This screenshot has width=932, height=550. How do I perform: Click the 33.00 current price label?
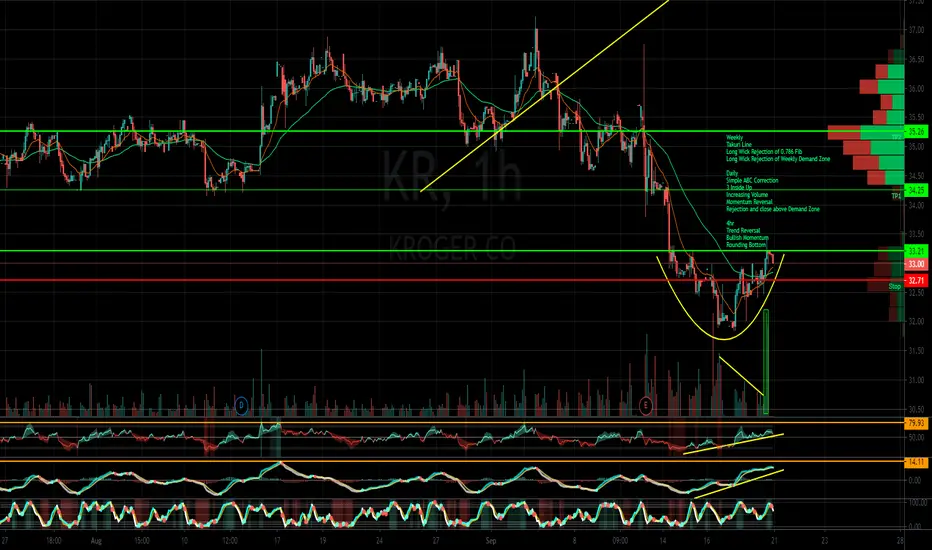[915, 263]
